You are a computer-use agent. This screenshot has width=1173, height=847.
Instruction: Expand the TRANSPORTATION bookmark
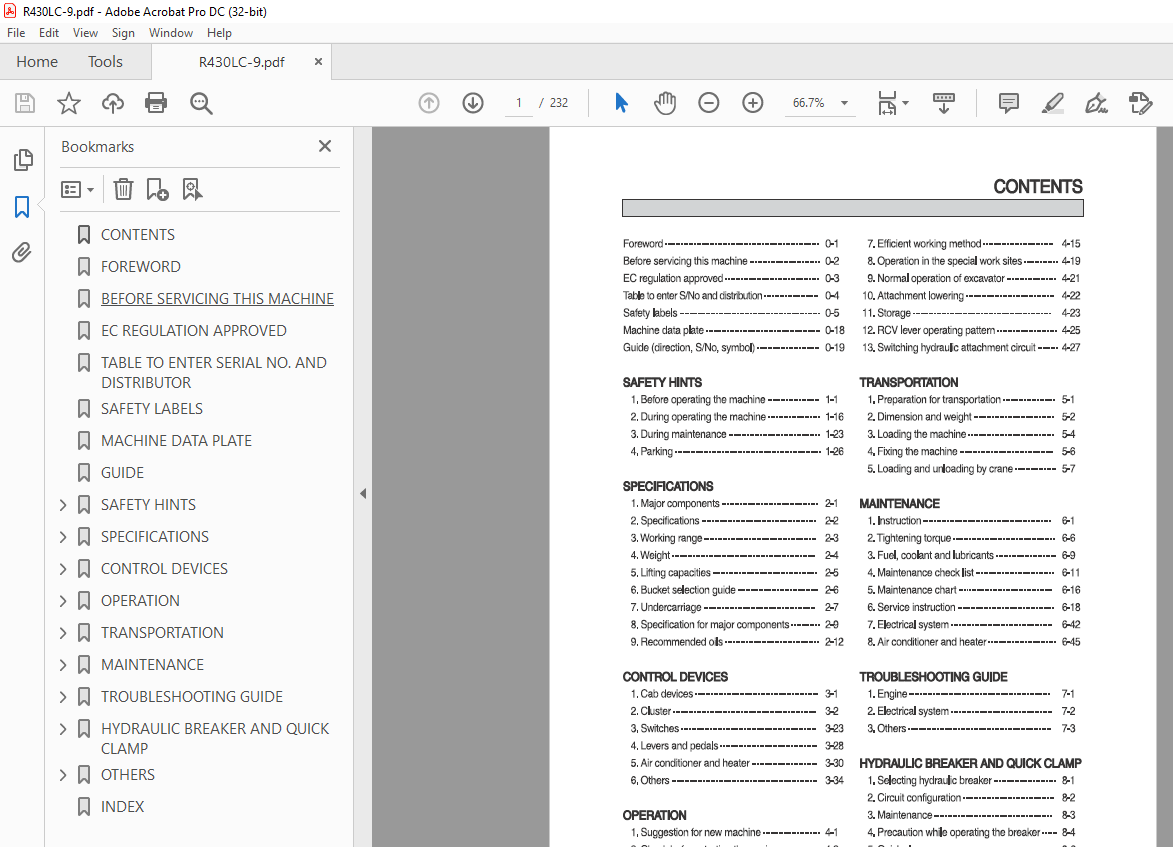pos(64,633)
